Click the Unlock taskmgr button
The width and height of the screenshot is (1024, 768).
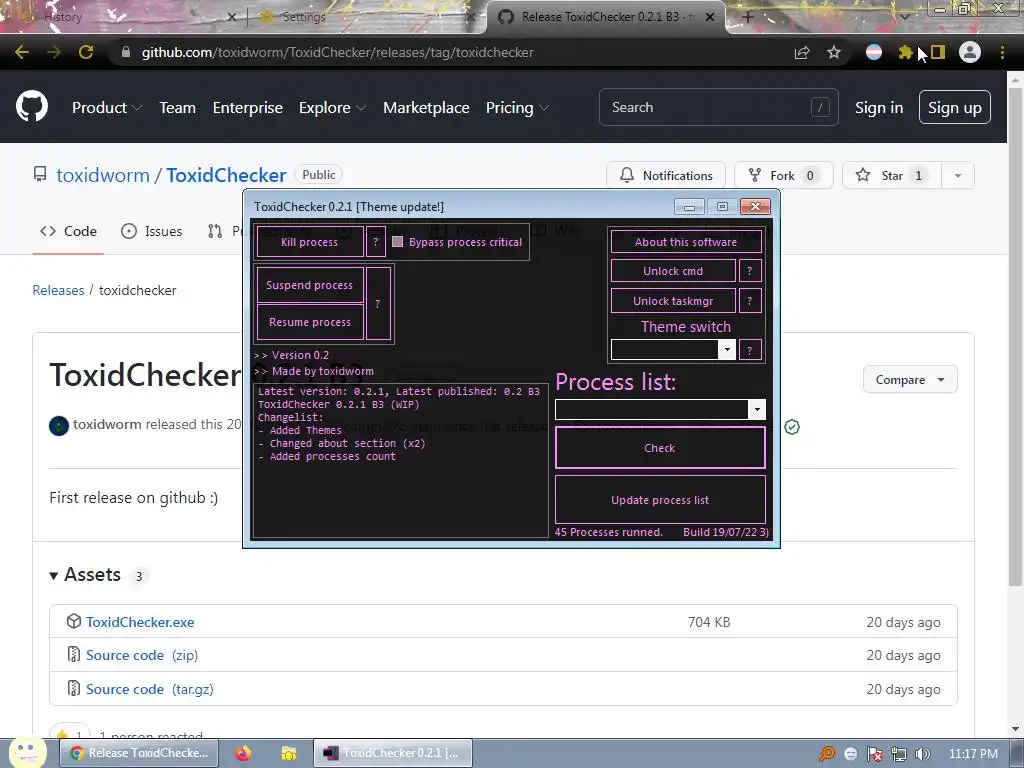tap(673, 301)
